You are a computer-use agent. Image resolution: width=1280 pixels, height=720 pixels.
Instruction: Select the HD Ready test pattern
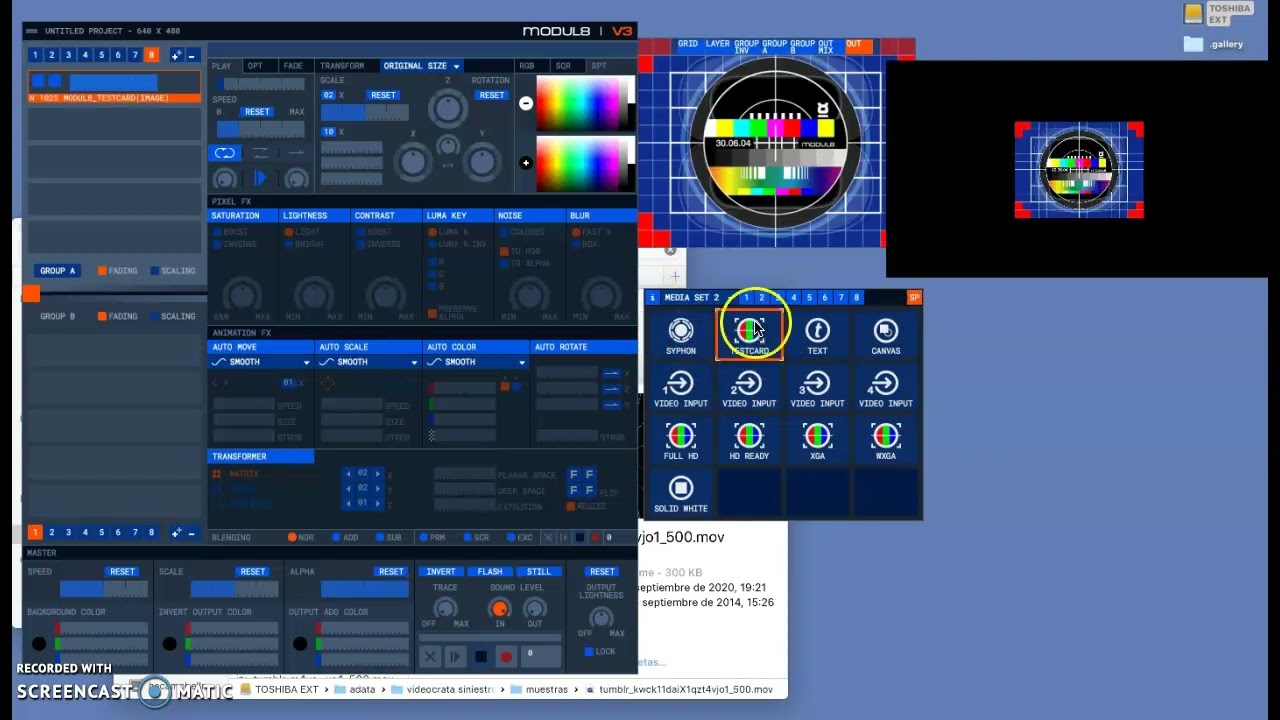click(749, 441)
